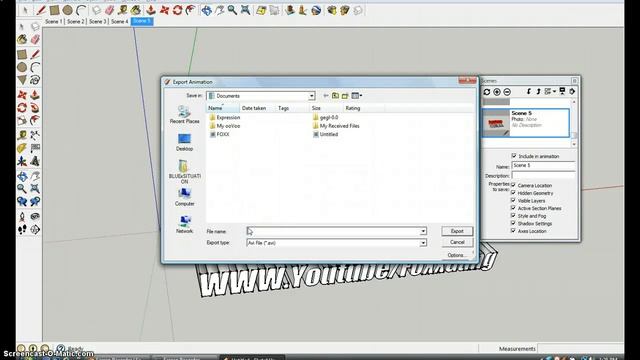The width and height of the screenshot is (640, 360).
Task: Select the Scale tool in left toolbar
Action: [x=22, y=120]
